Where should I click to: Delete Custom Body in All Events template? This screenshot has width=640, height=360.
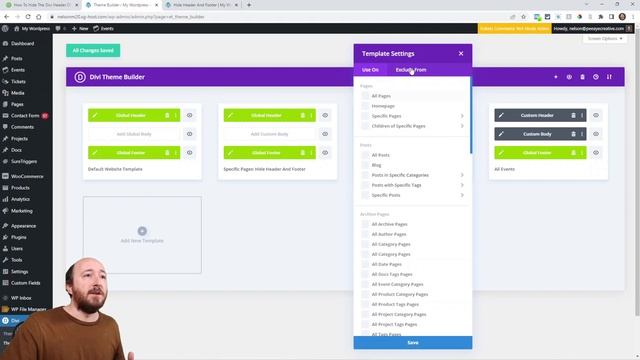[x=573, y=134]
